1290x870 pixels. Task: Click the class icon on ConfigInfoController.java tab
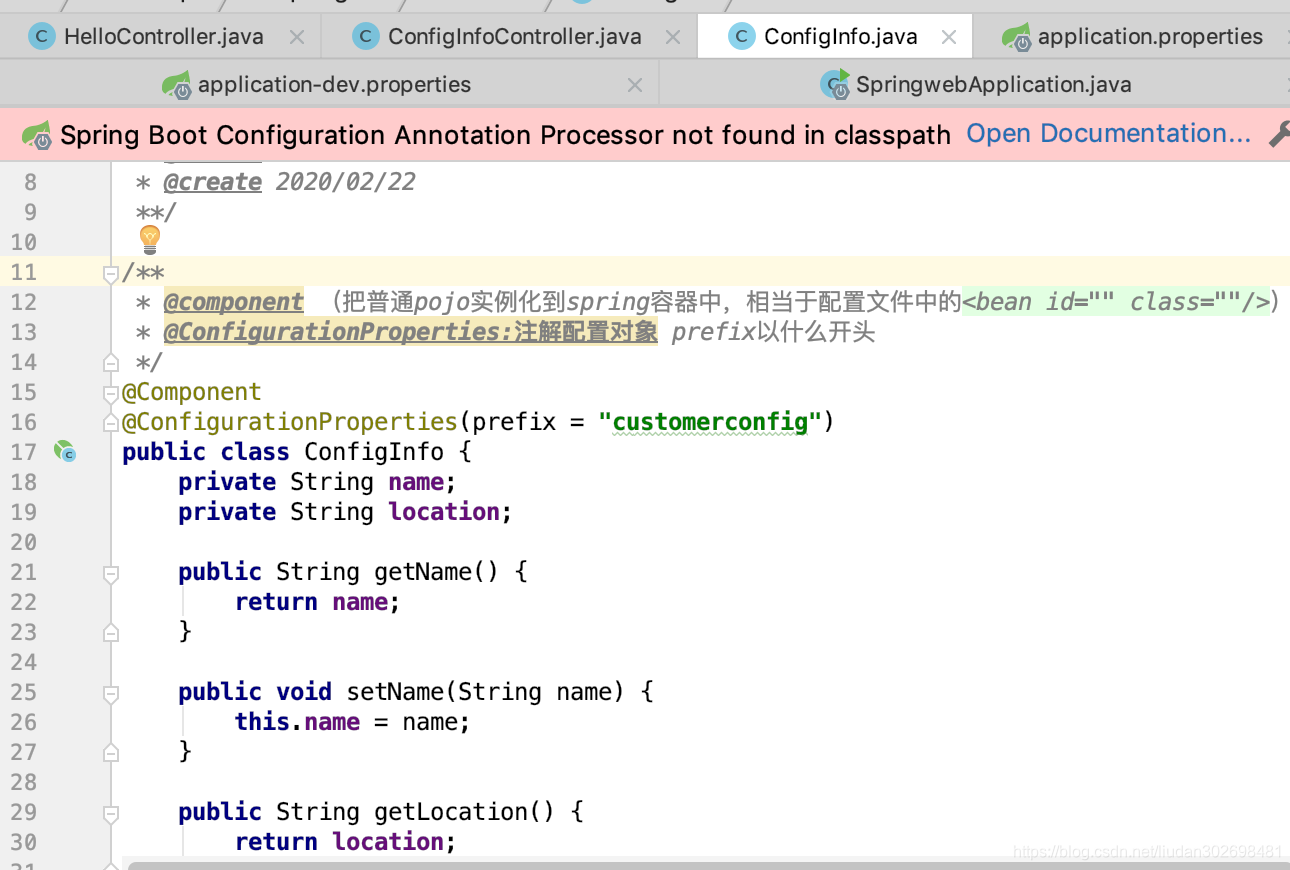[366, 36]
